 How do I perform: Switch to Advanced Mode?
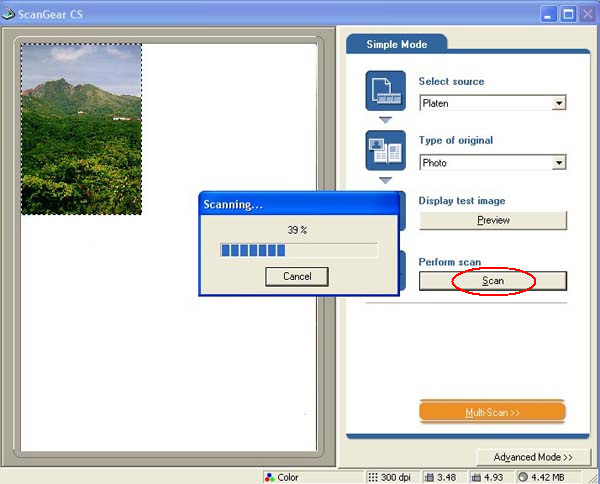coord(533,457)
